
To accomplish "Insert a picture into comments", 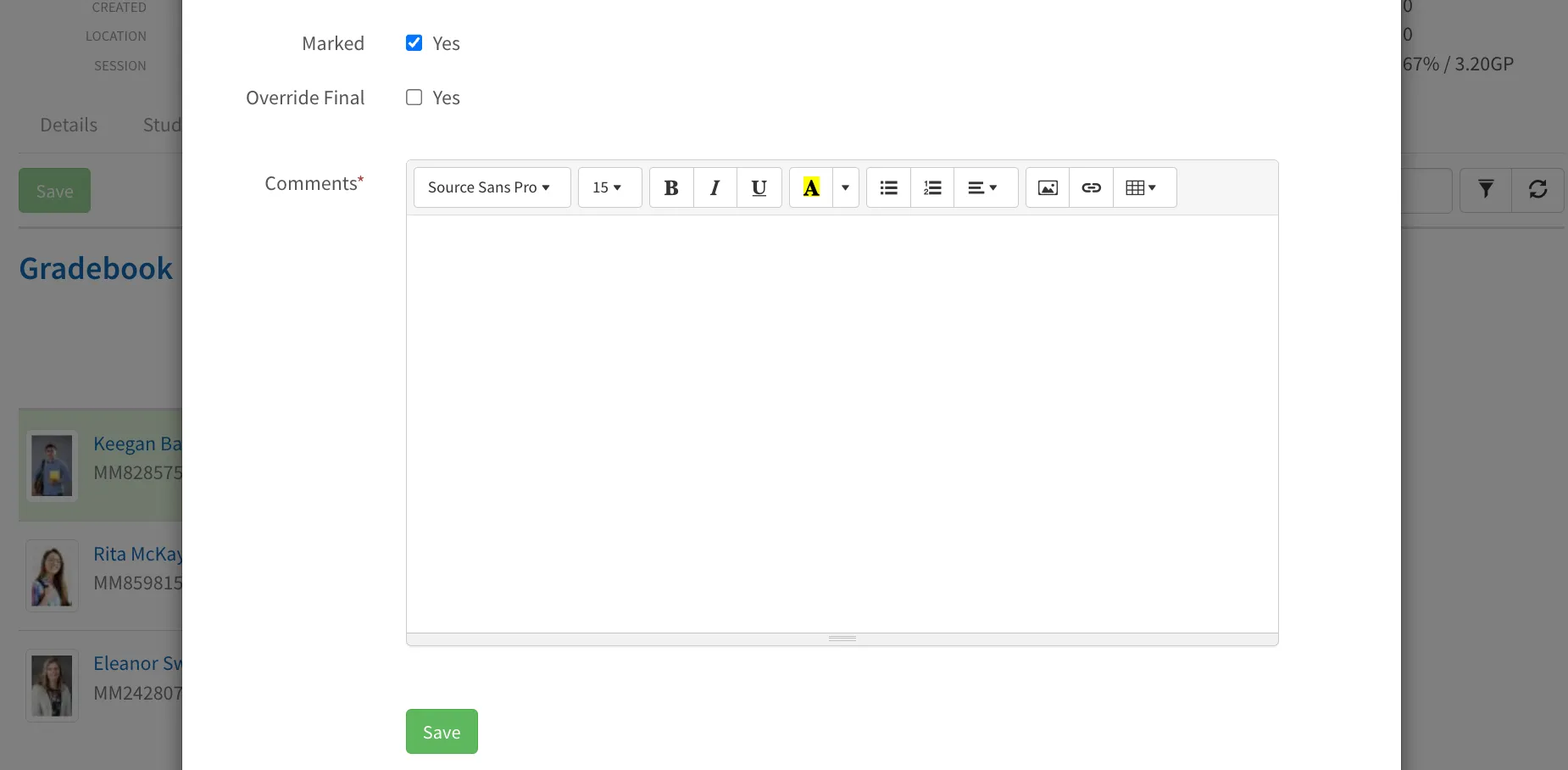I will [1048, 187].
